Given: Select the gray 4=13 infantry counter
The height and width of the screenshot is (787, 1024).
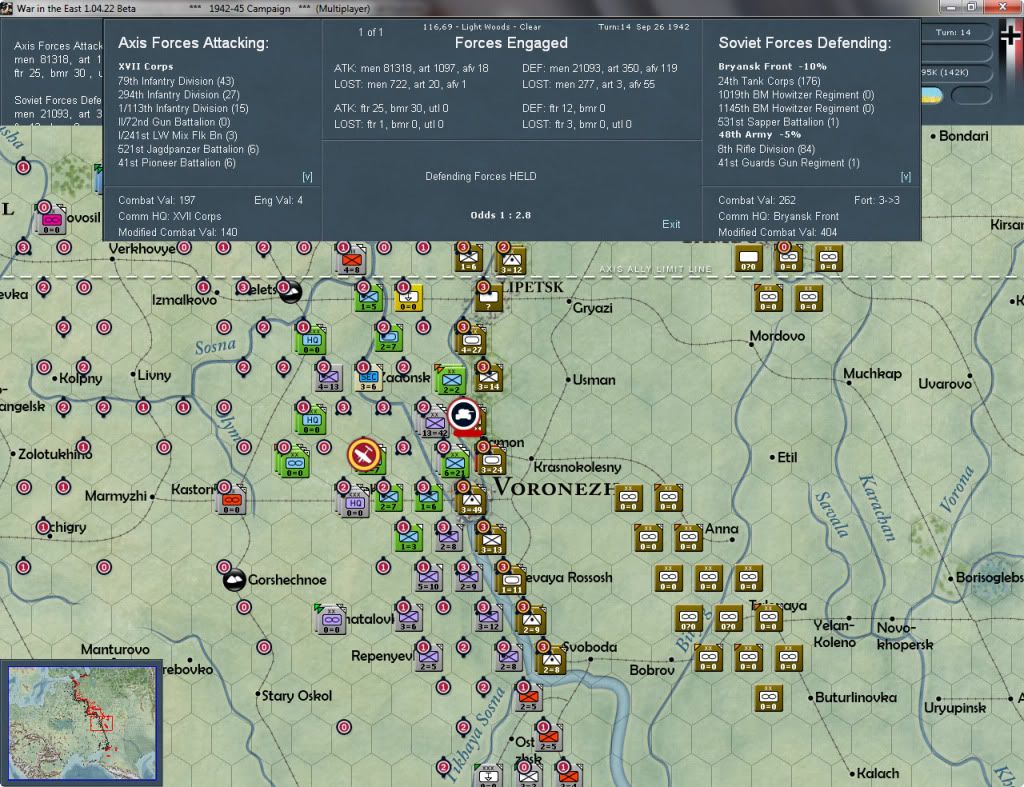Looking at the screenshot, I should (x=328, y=377).
